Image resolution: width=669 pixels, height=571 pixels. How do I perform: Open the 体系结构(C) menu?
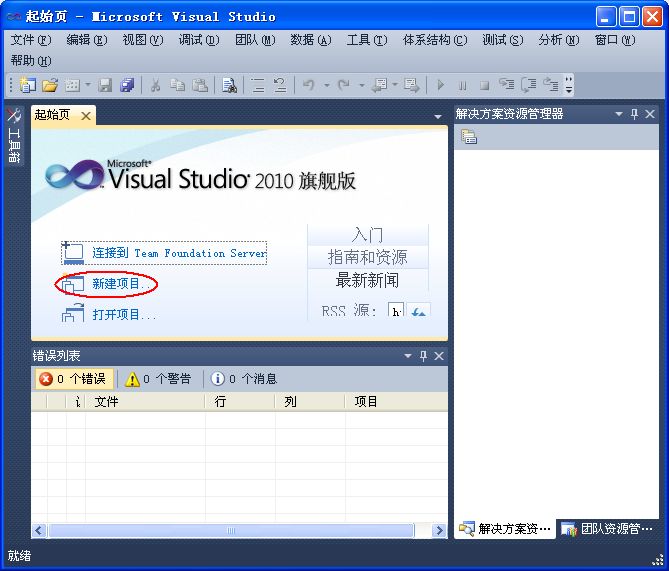coord(435,40)
